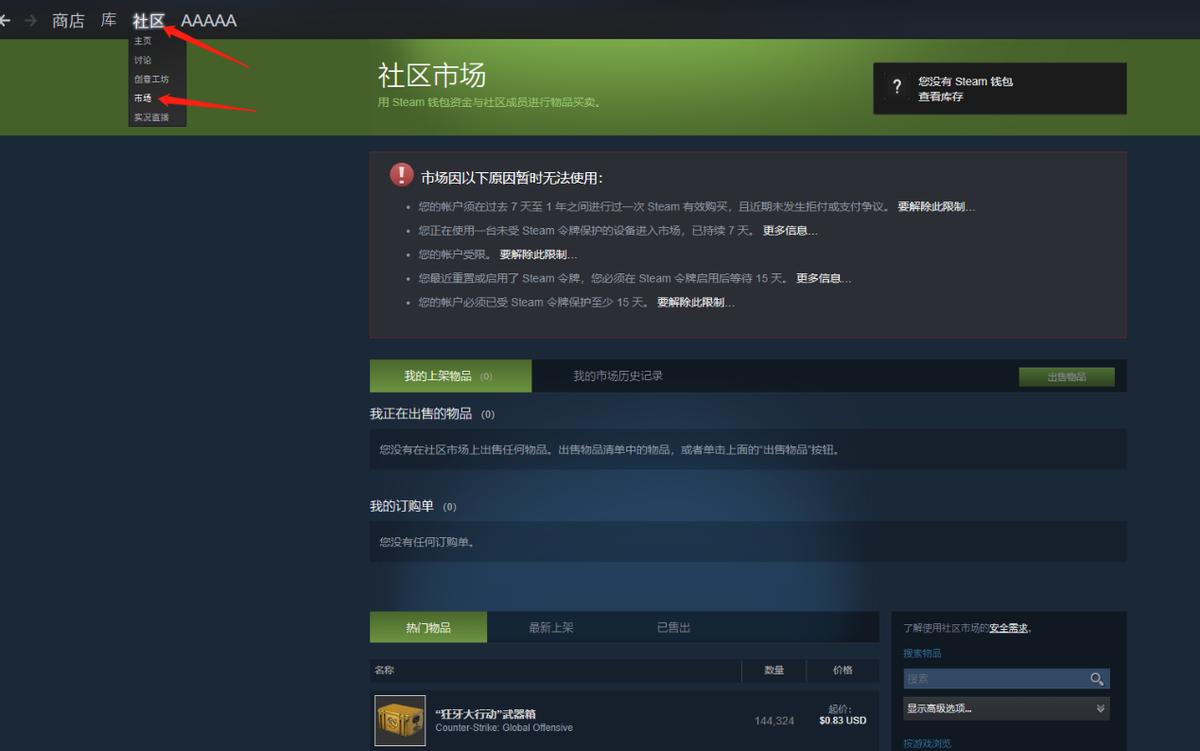Open the 狂牙大行动 weapon case thumbnail

[400, 720]
